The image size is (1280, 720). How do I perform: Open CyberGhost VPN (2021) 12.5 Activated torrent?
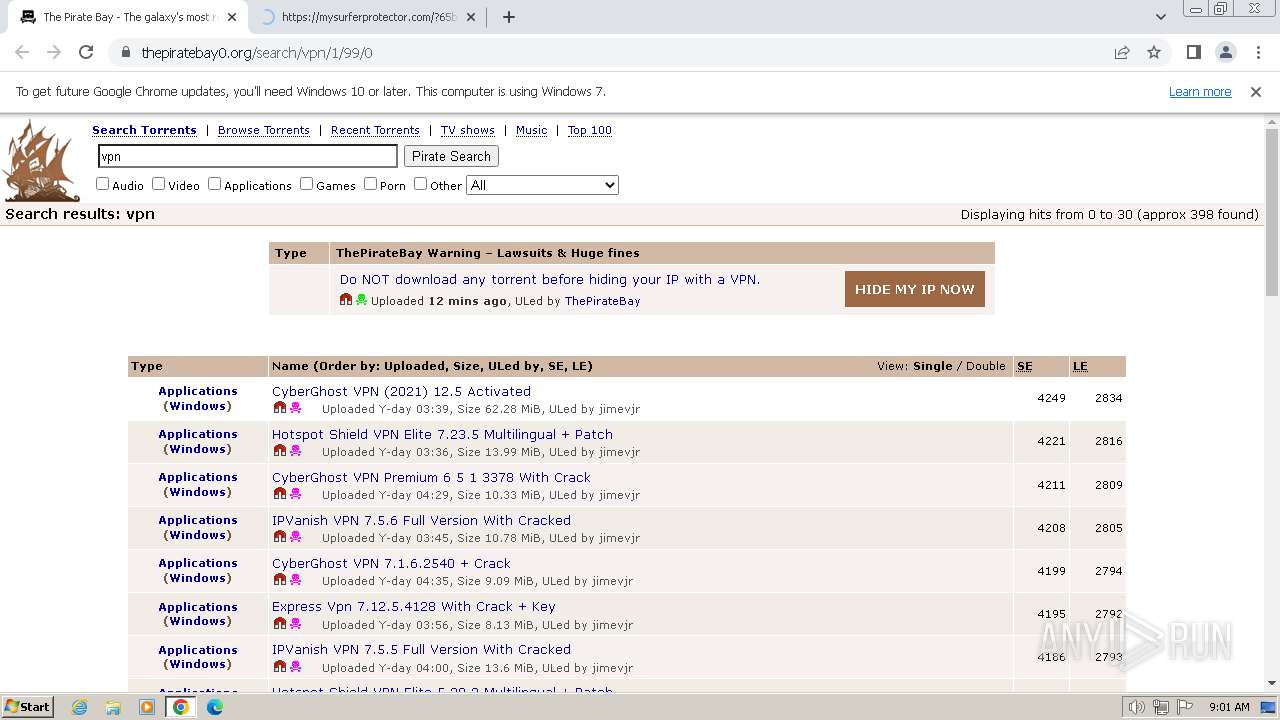coord(401,391)
